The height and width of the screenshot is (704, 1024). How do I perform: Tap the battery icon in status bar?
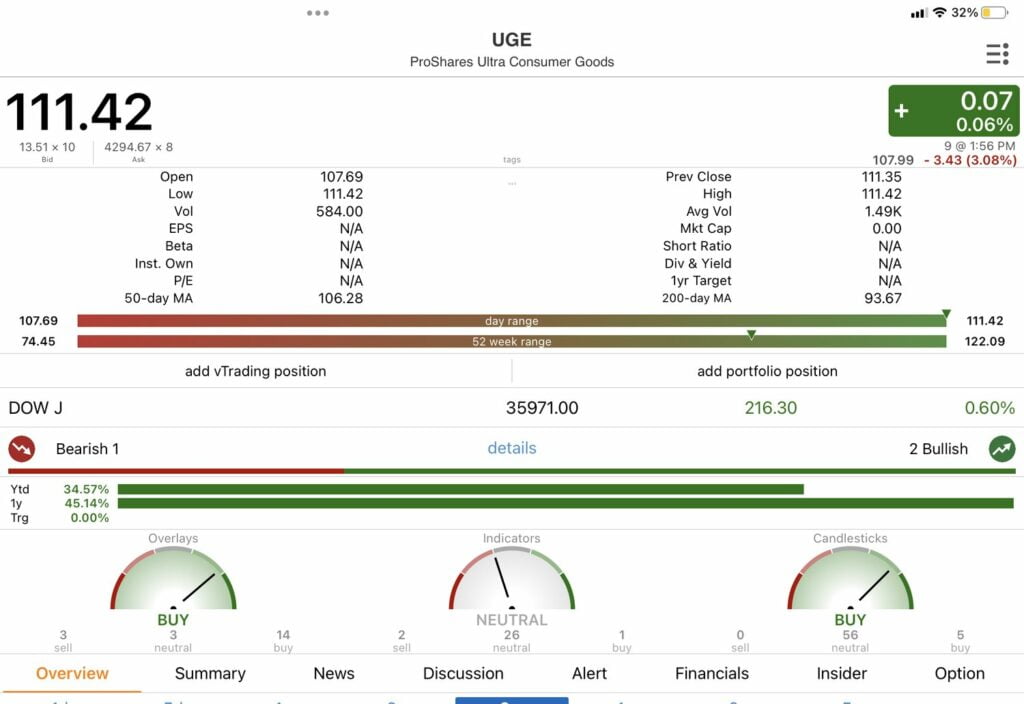[994, 13]
